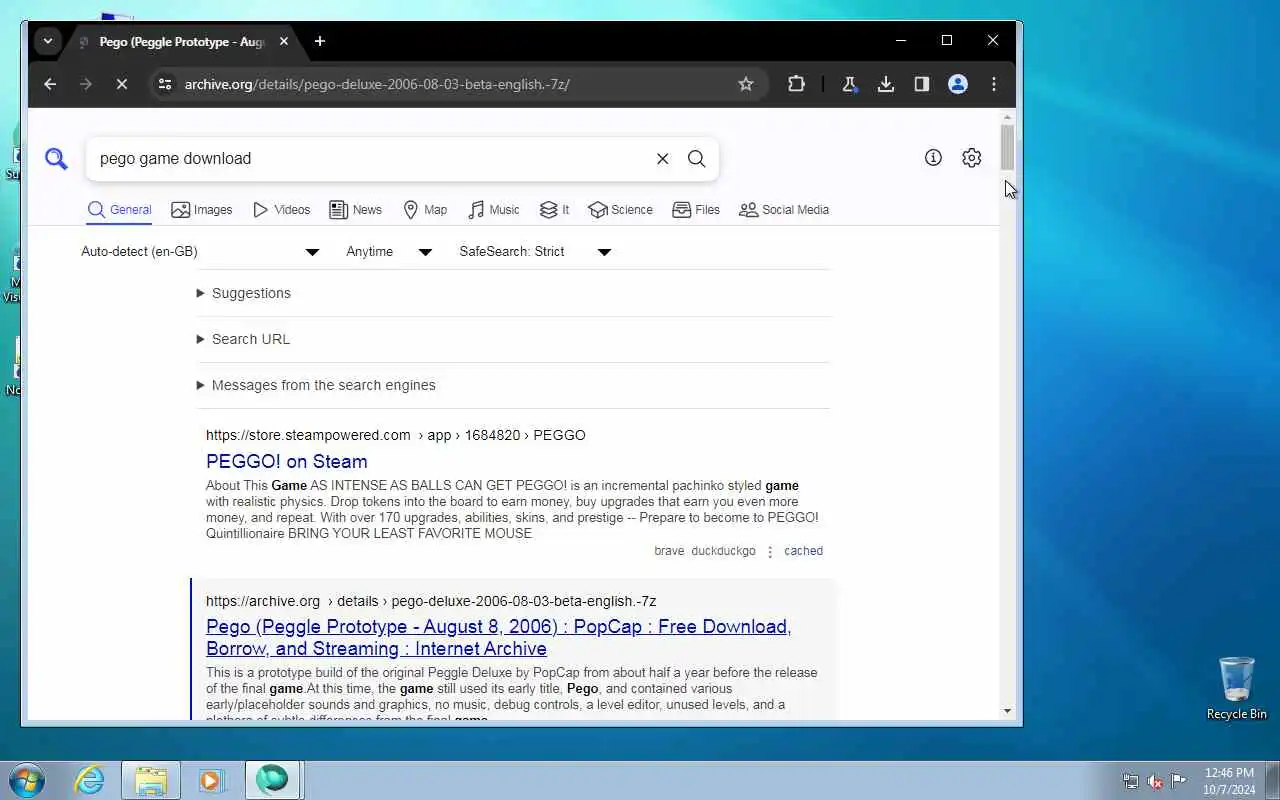The image size is (1280, 800).
Task: Open the about info icon
Action: coord(933,157)
